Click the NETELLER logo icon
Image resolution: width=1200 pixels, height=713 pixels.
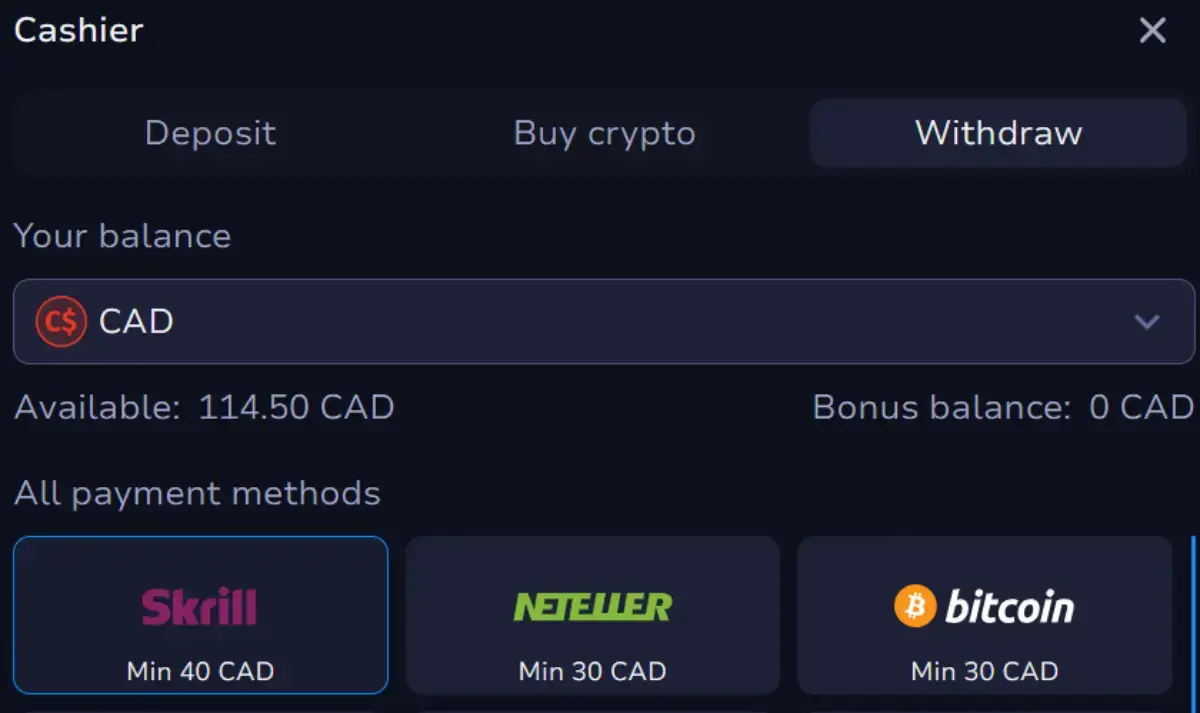592,603
